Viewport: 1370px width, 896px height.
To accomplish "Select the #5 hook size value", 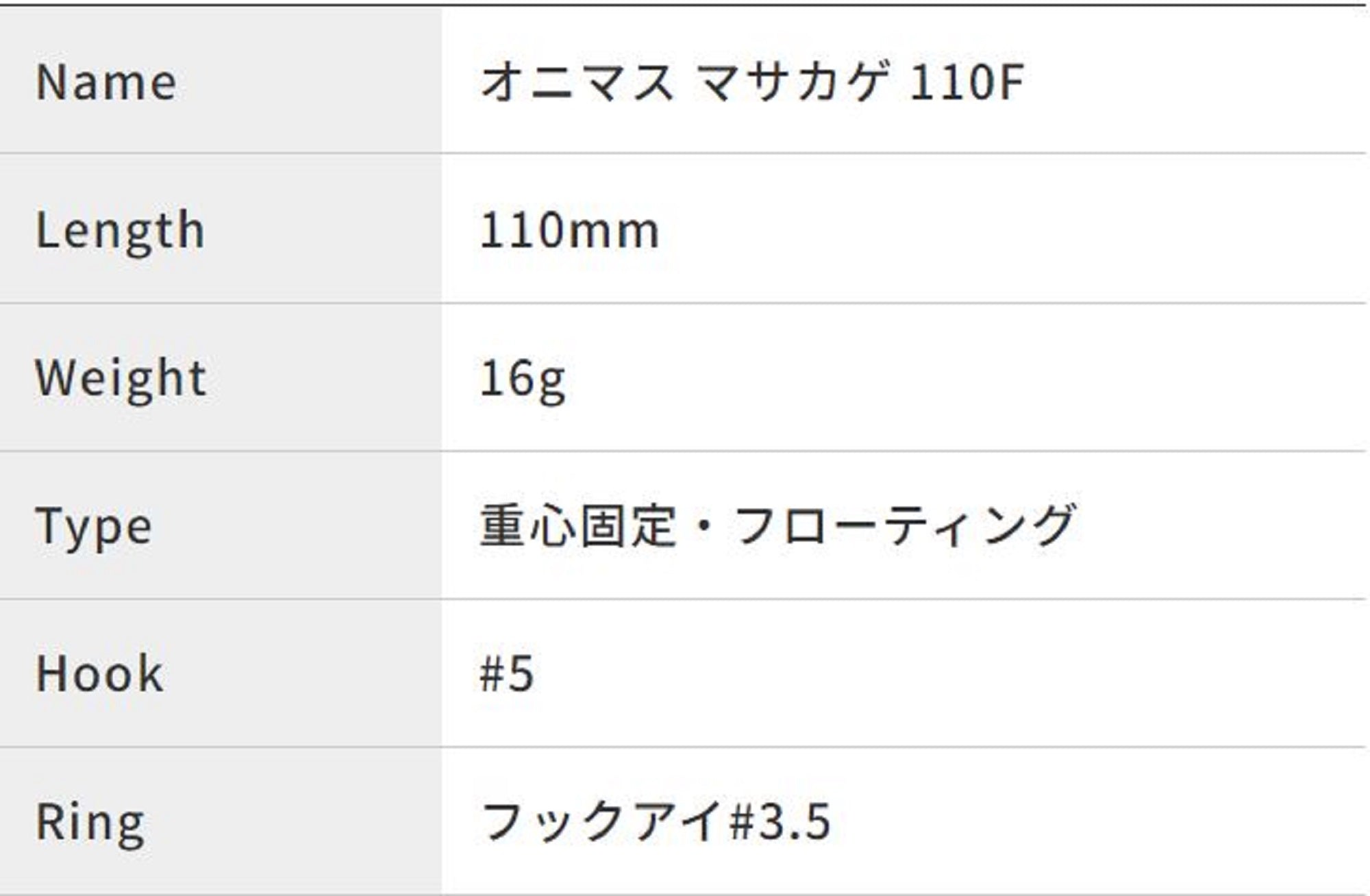I will click(507, 674).
